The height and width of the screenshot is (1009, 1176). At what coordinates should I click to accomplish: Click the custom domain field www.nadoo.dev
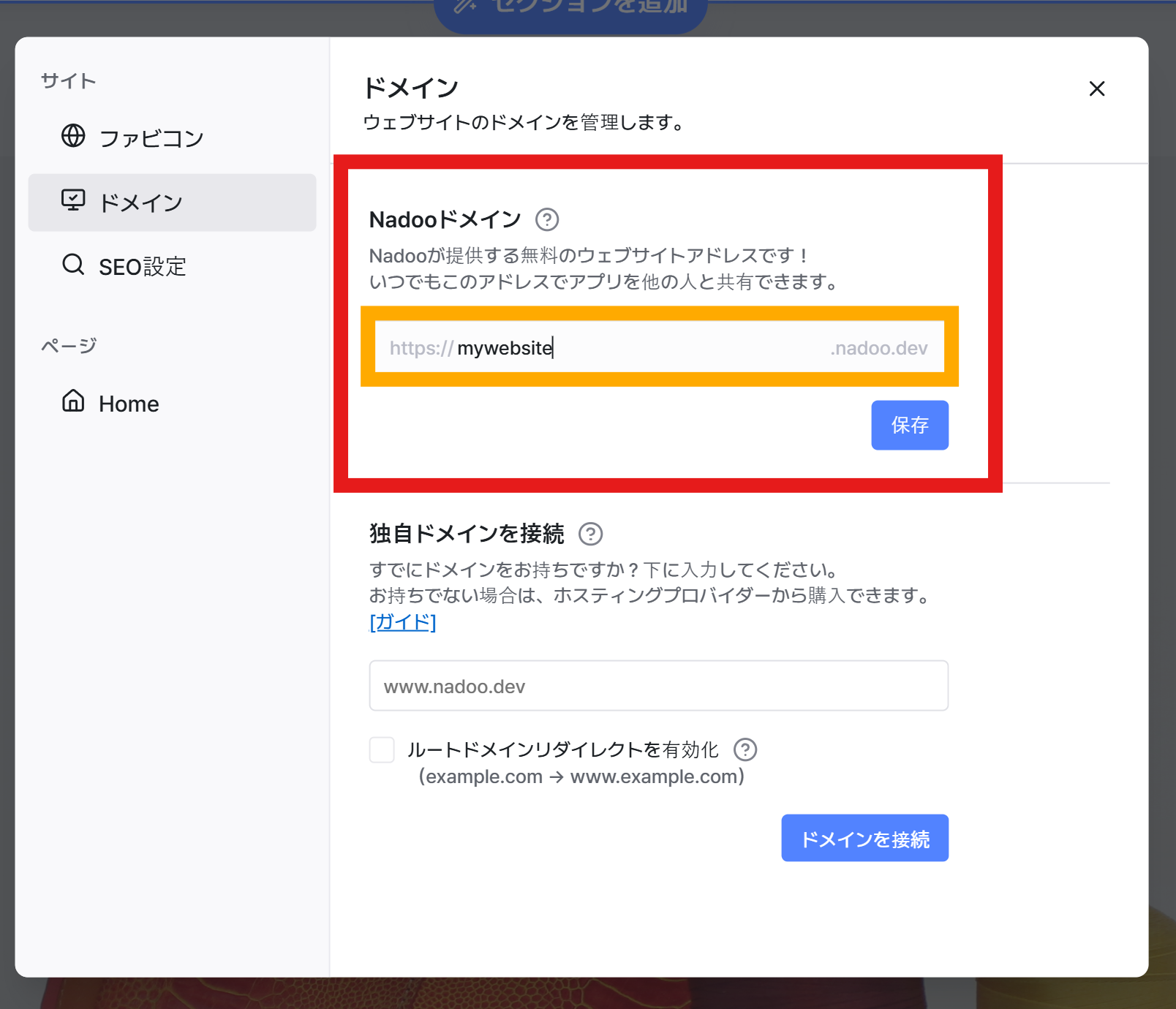(x=659, y=686)
